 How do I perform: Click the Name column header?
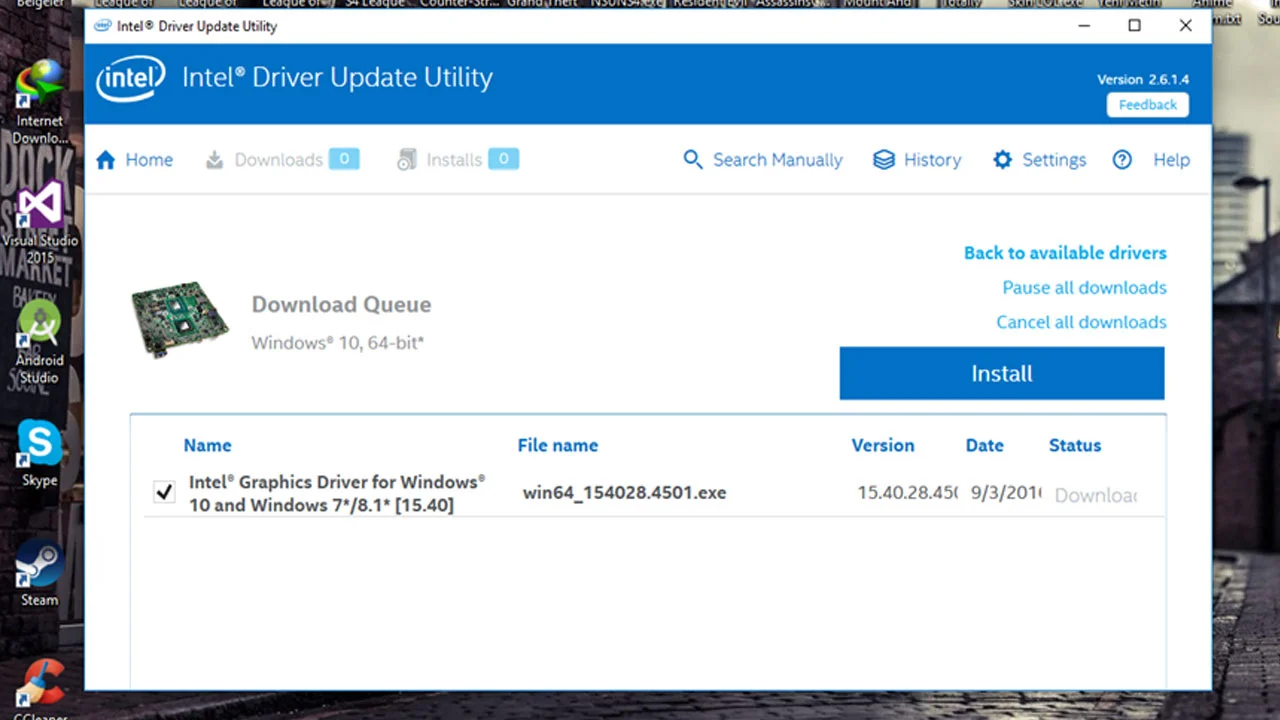pos(207,446)
